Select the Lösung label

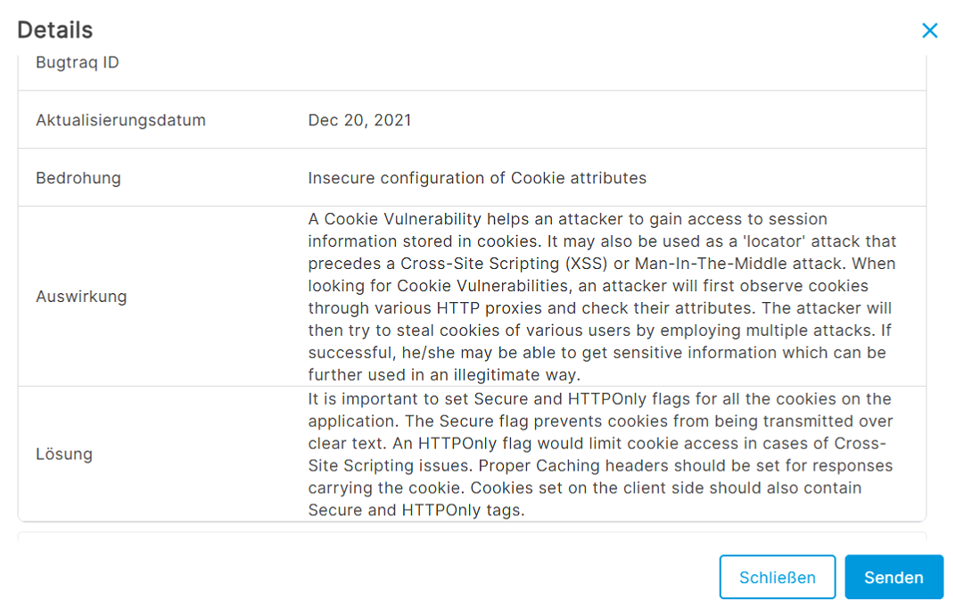(x=64, y=453)
